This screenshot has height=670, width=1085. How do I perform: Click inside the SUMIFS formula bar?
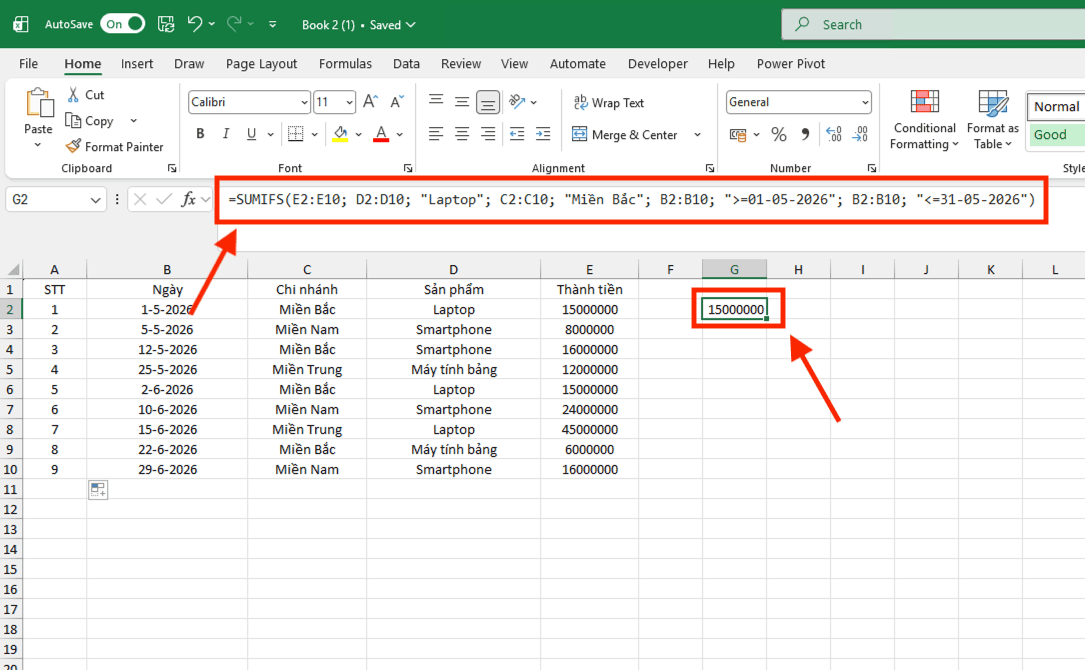point(631,199)
